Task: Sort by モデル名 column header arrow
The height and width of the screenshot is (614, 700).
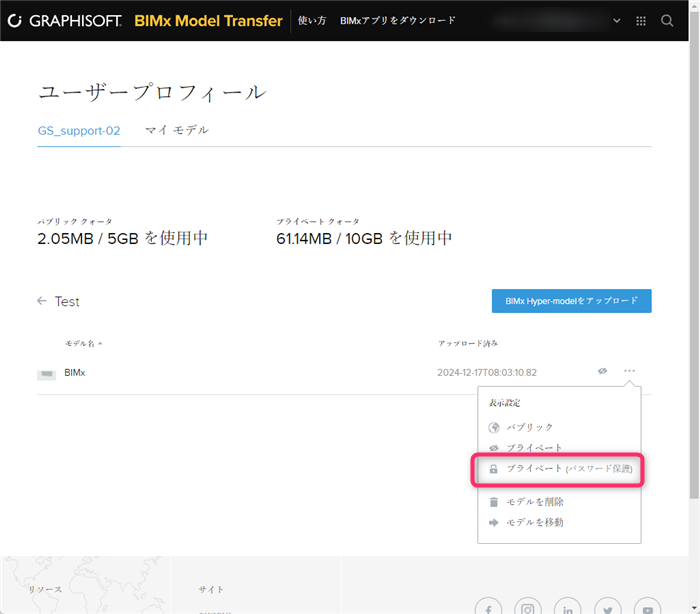Action: [x=100, y=343]
